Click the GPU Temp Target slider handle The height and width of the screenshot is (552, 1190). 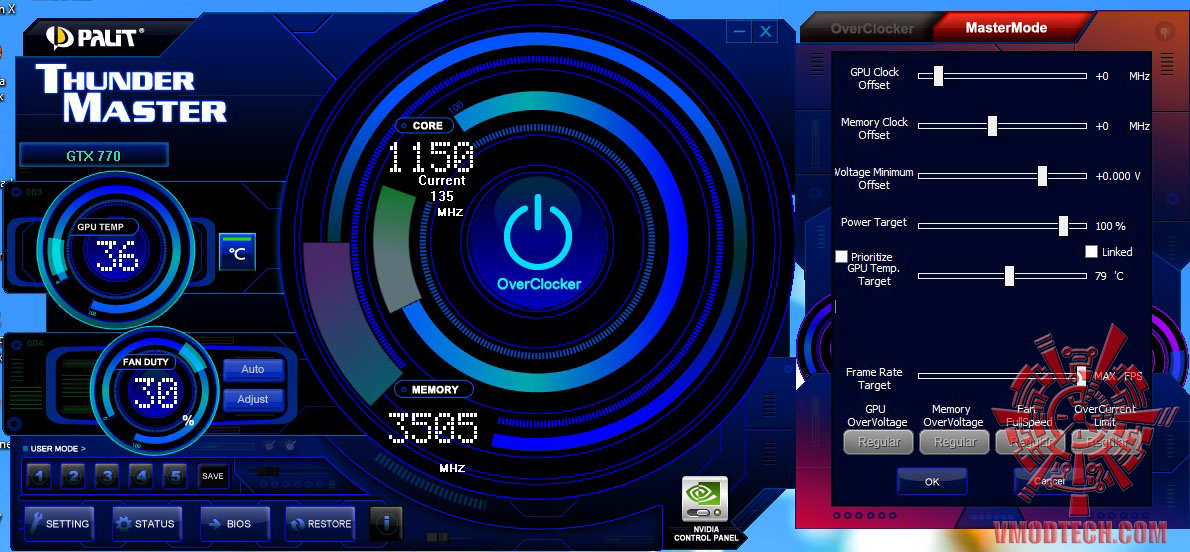[x=1009, y=276]
